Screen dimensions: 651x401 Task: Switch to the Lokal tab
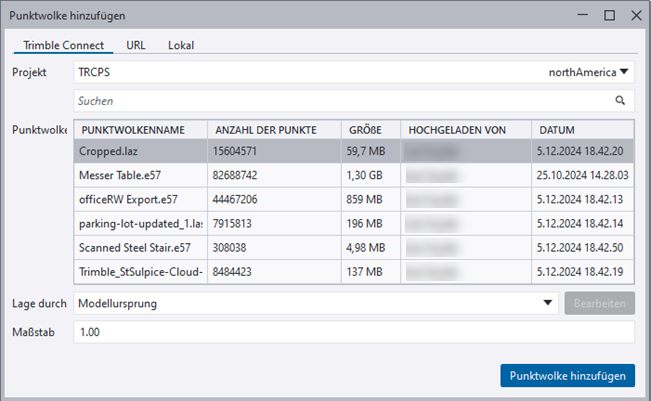[181, 45]
